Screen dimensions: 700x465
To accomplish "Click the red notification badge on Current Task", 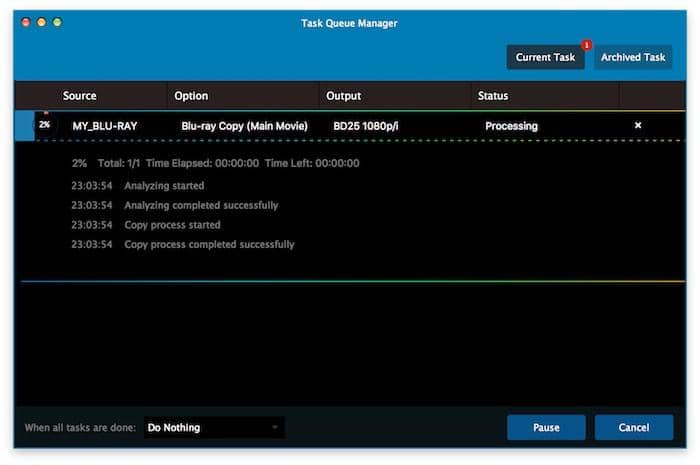I will tap(586, 45).
